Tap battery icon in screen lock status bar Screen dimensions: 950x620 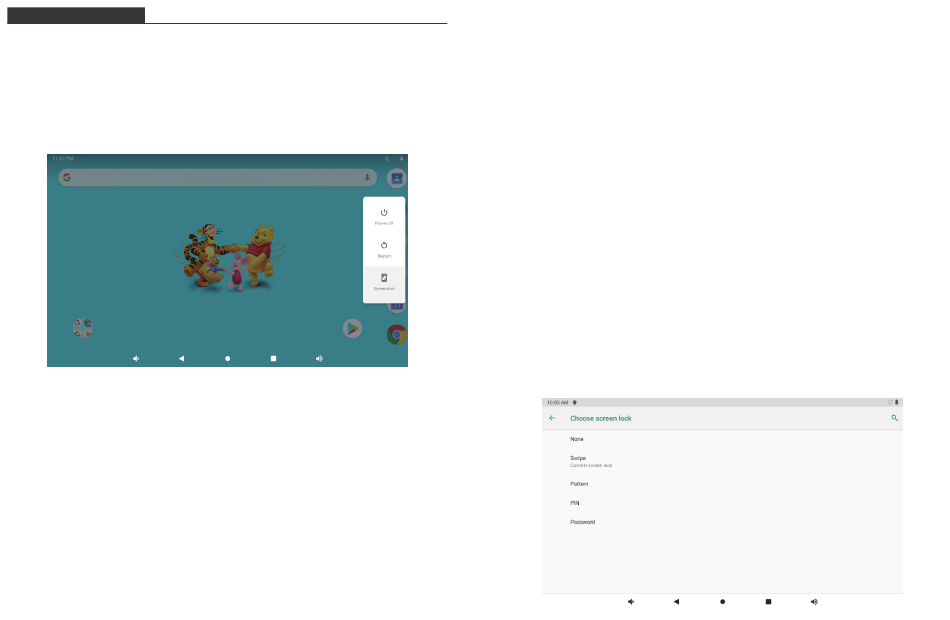coord(897,402)
